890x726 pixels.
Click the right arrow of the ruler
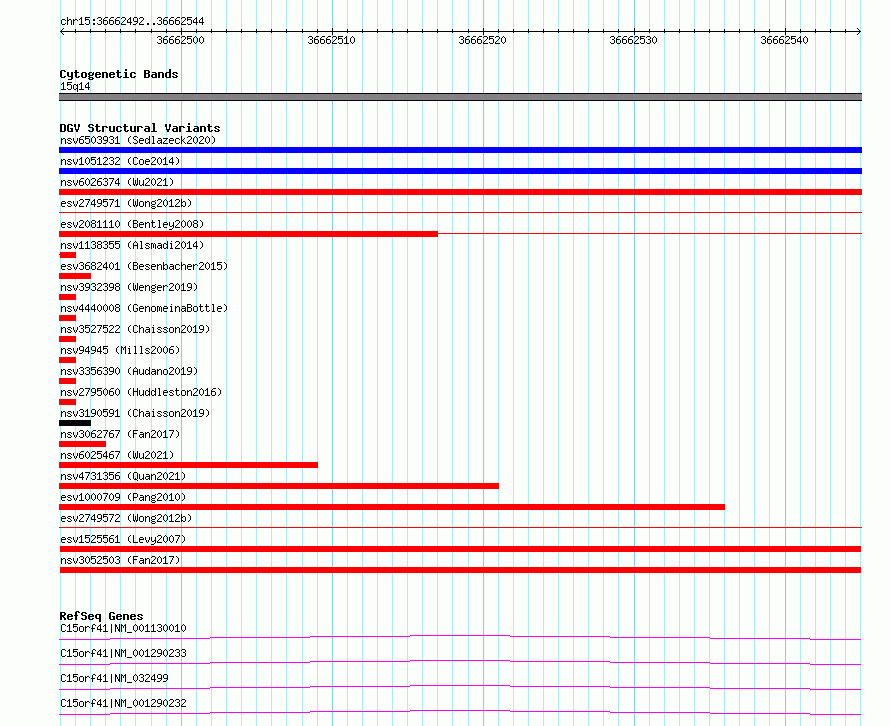(859, 32)
